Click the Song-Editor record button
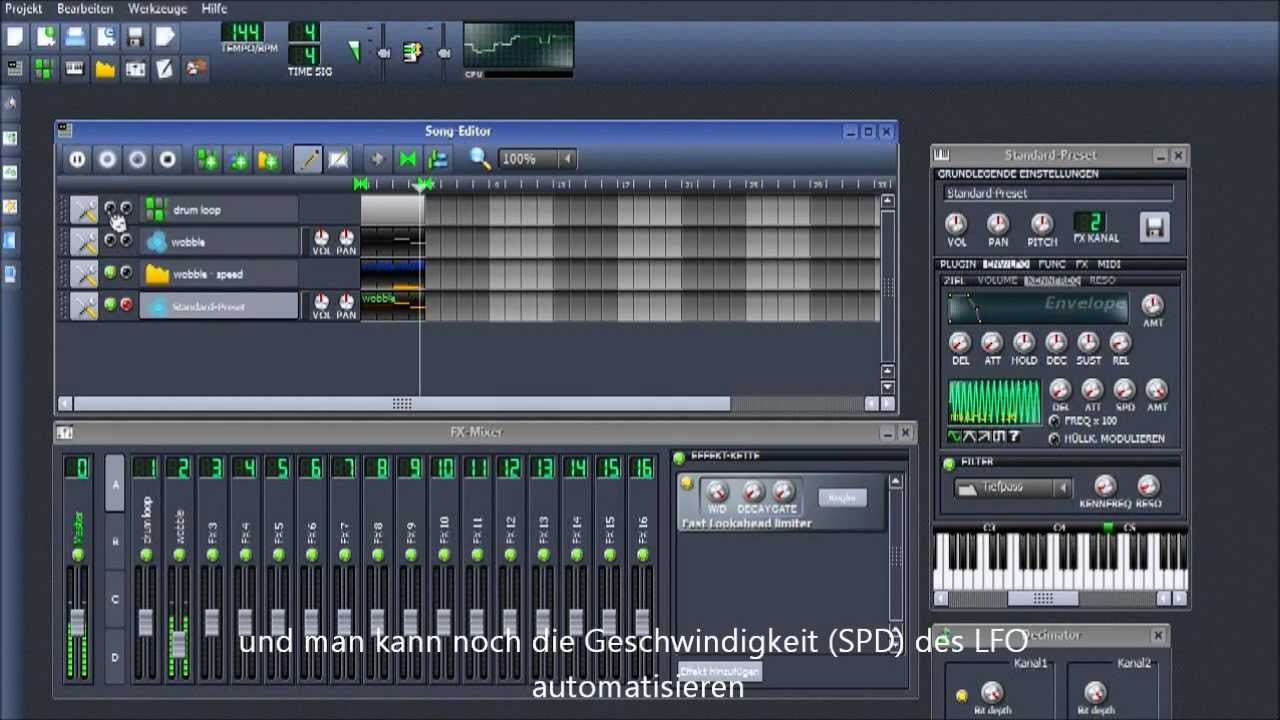 pos(107,159)
